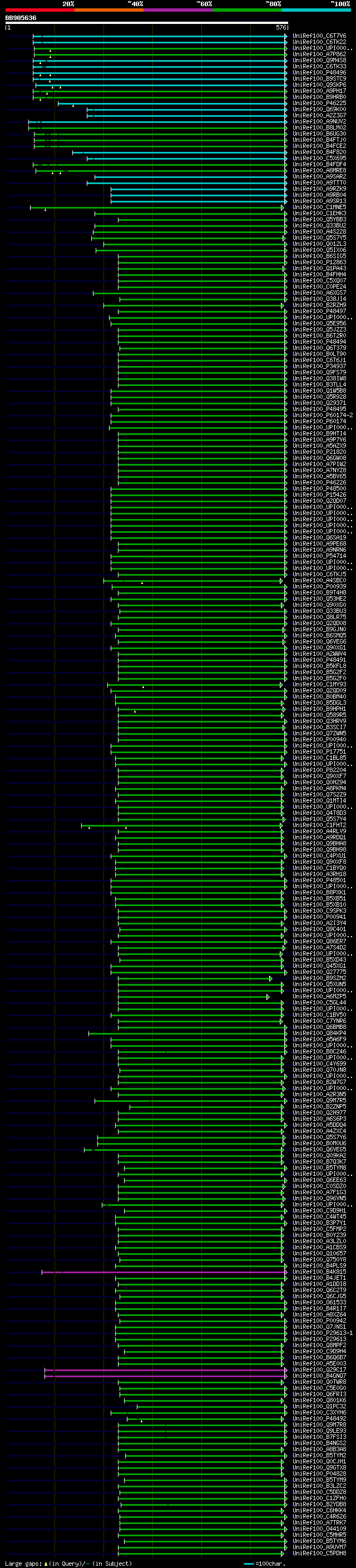
Task: Click the query ID BB905636
Action: pyautogui.click(x=21, y=18)
